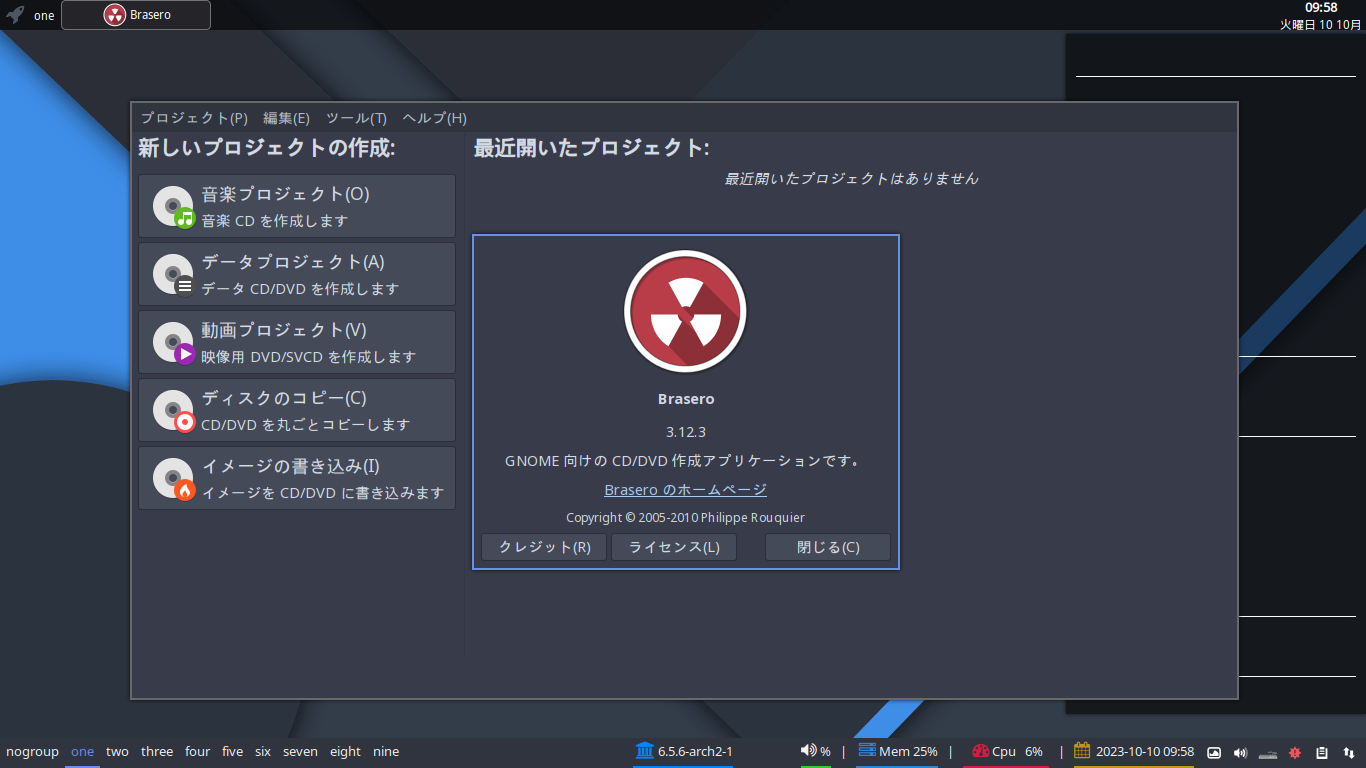The height and width of the screenshot is (768, 1366).
Task: Click the red bug tray icon
Action: click(1294, 752)
